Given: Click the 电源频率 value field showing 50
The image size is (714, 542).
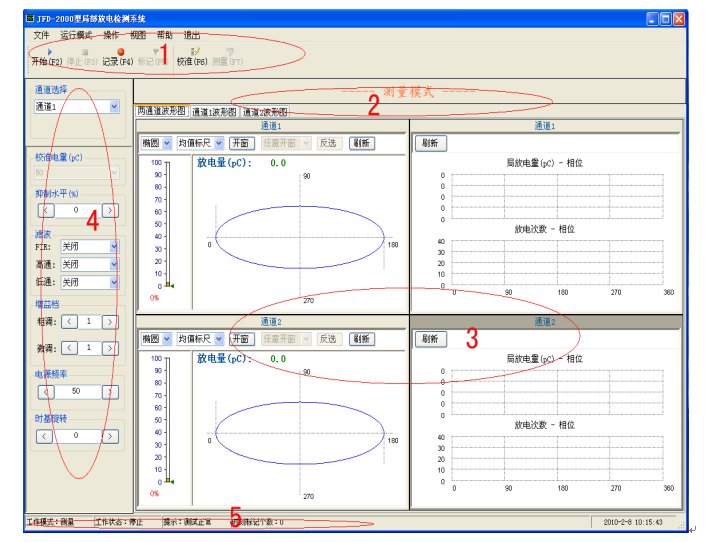Looking at the screenshot, I should pyautogui.click(x=78, y=392).
